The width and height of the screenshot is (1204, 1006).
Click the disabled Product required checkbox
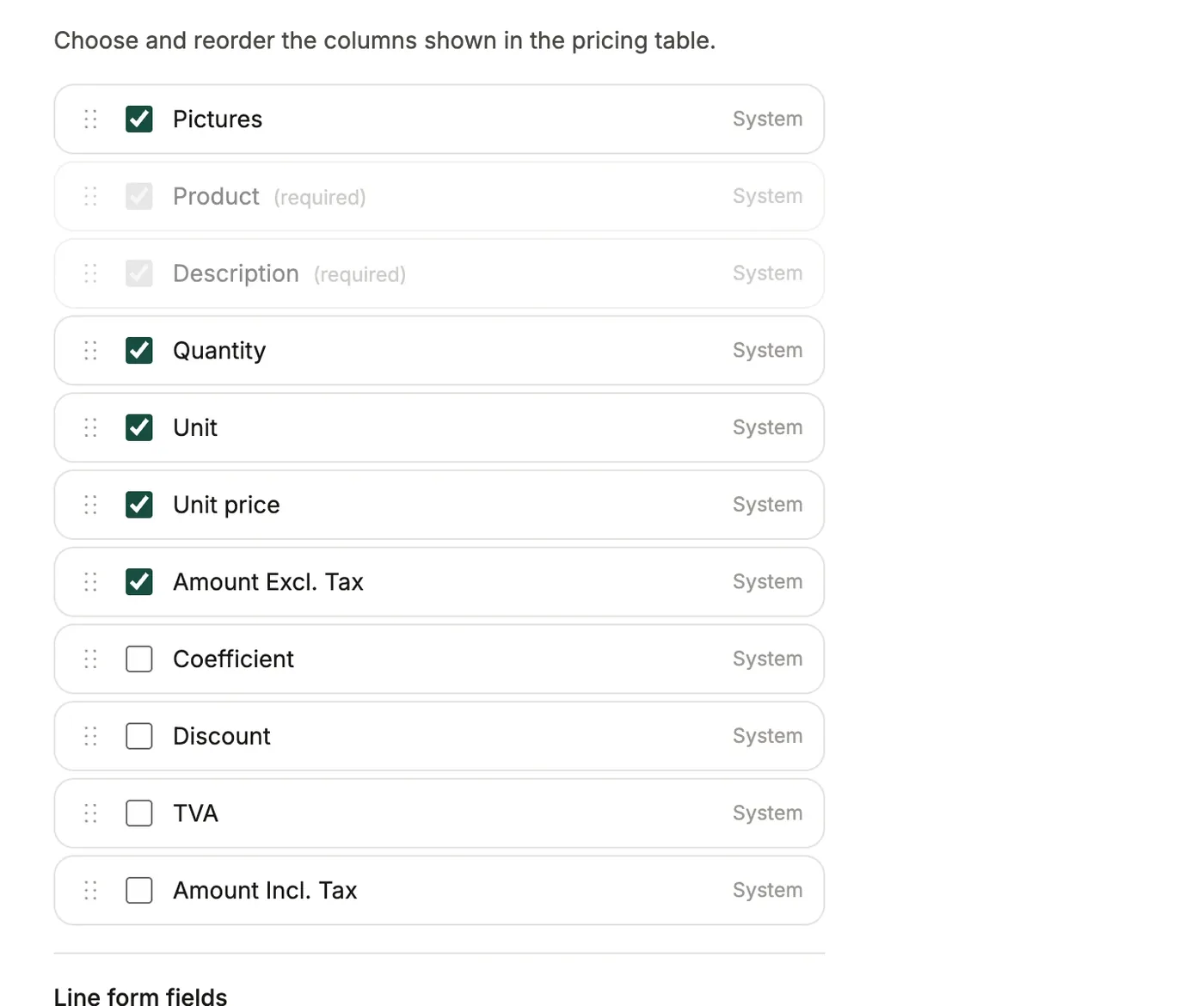pyautogui.click(x=139, y=196)
